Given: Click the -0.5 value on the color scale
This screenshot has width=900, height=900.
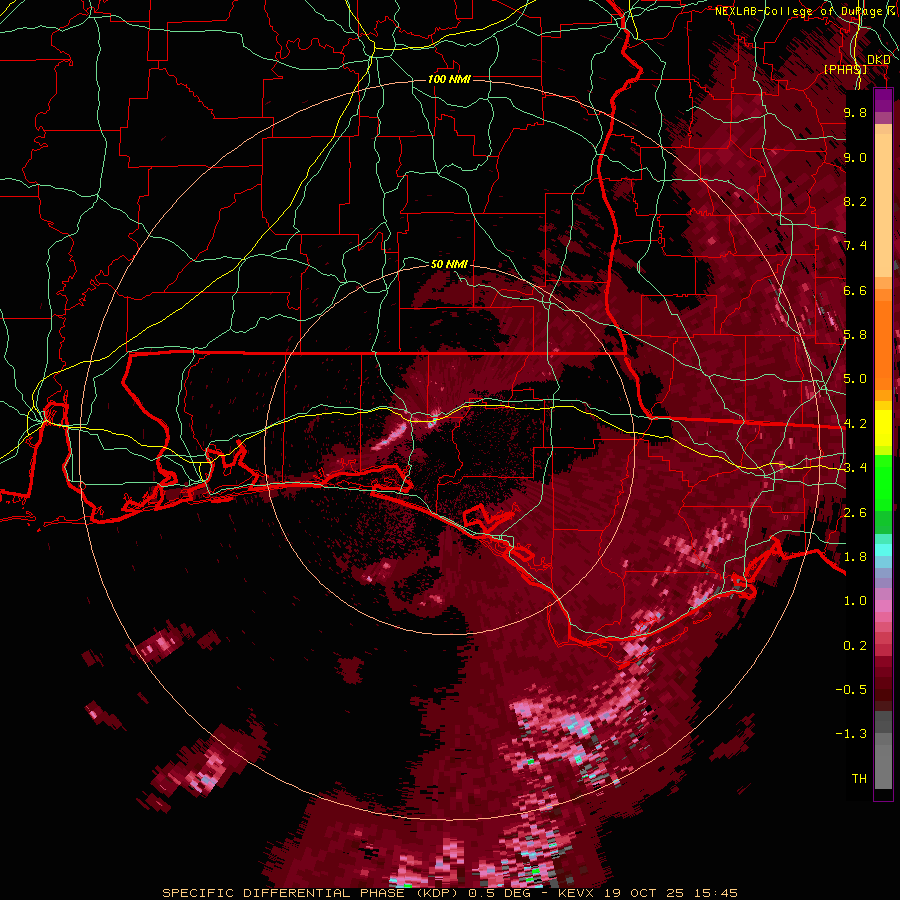Looking at the screenshot, I should click(851, 690).
